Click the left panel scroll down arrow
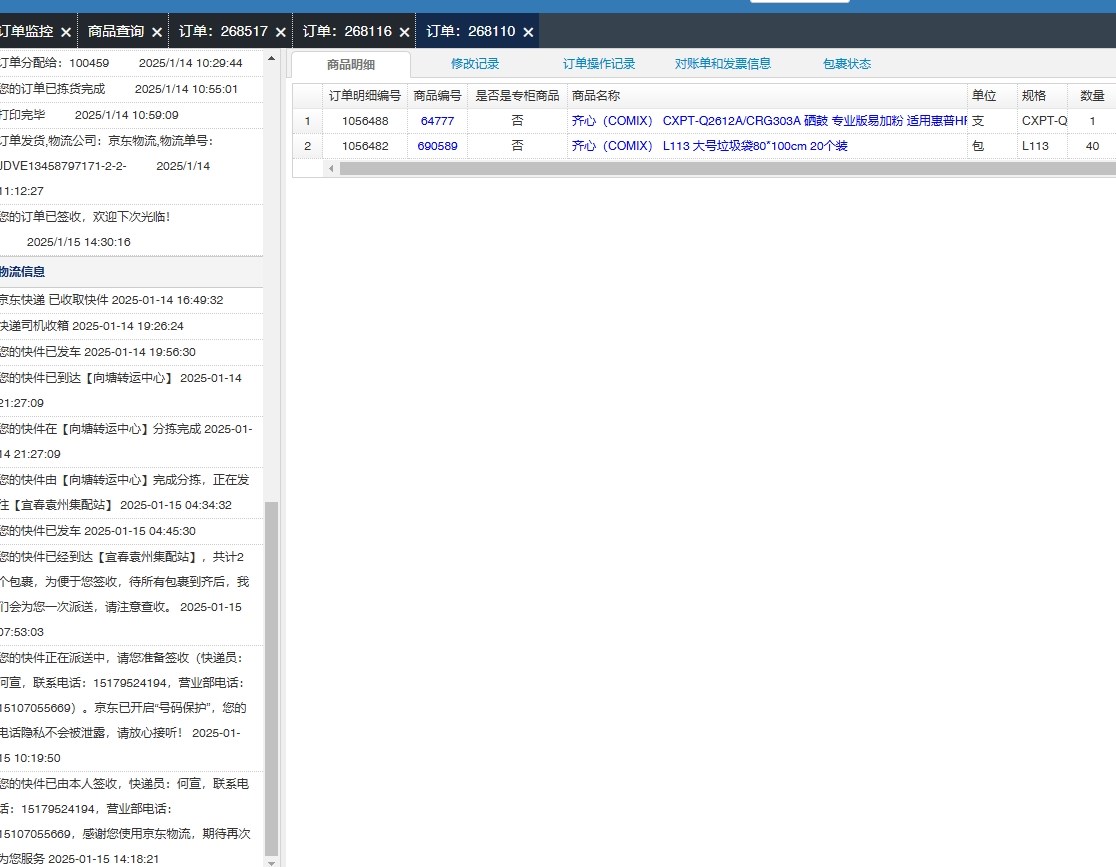The width and height of the screenshot is (1116, 867). tap(271, 862)
